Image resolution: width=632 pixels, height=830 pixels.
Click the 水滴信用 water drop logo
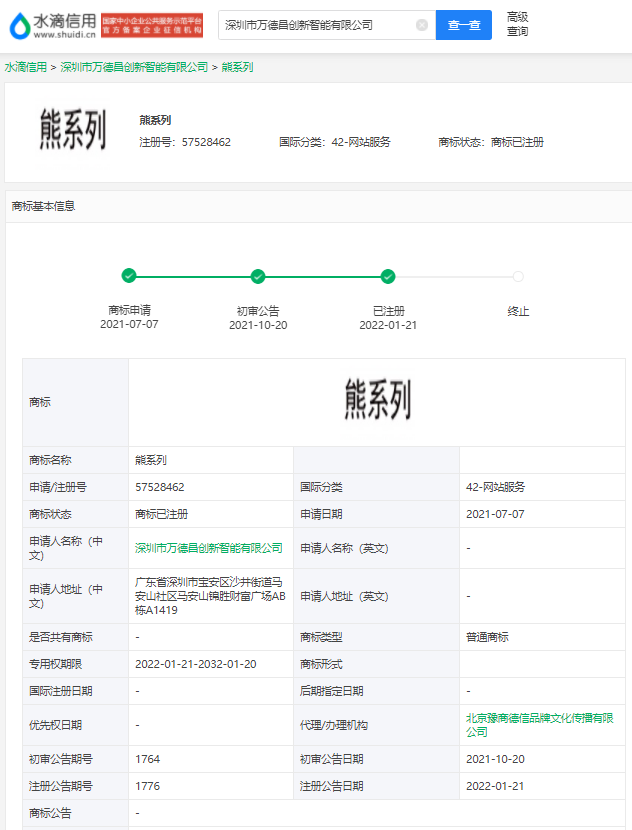[x=50, y=25]
